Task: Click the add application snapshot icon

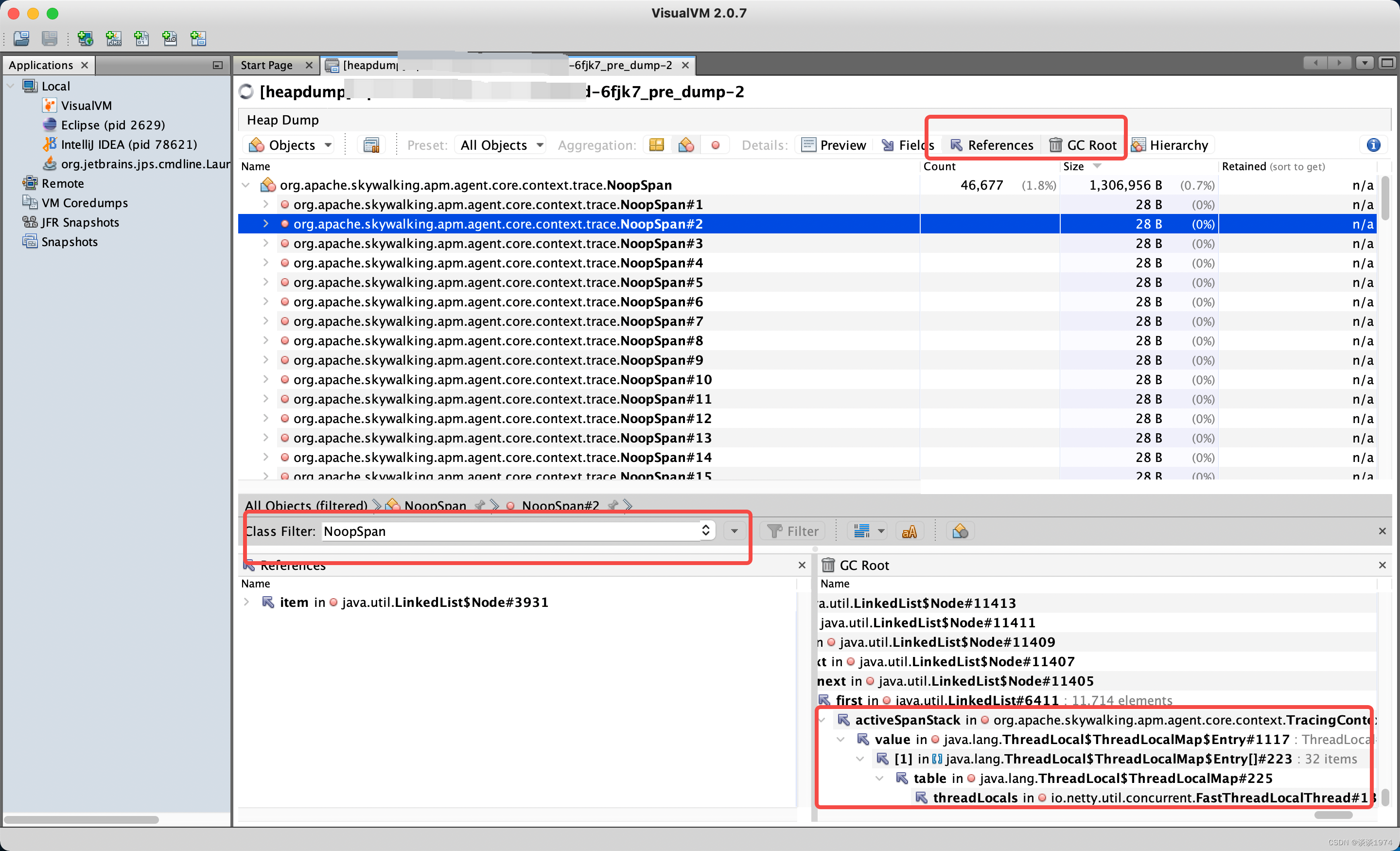Action: 198,38
